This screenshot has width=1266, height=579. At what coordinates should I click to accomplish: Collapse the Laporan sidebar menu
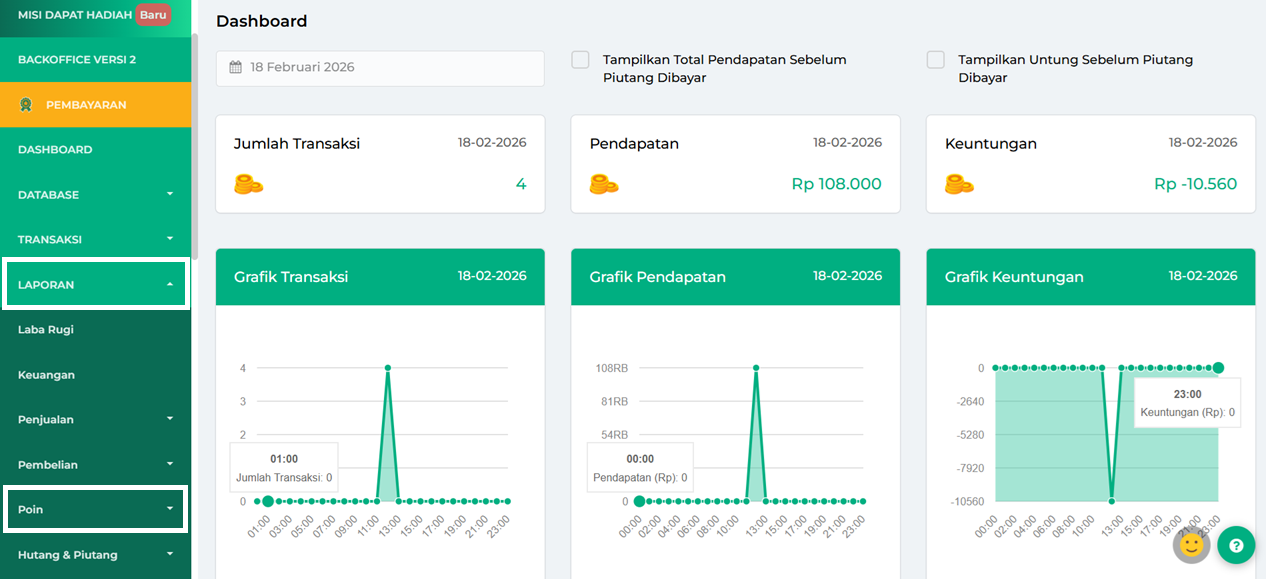[x=95, y=285]
